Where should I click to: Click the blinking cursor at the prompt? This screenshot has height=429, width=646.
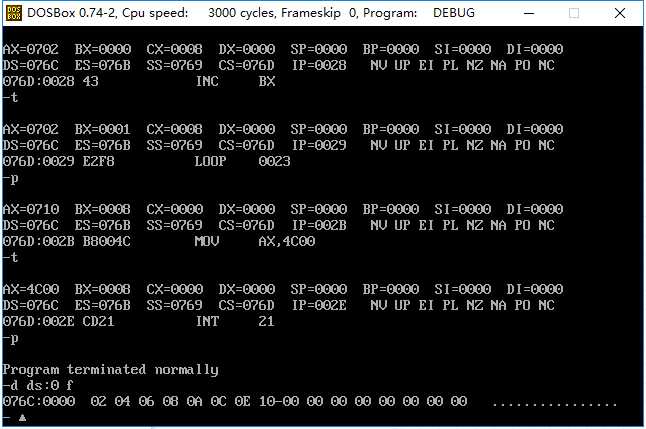[x=23, y=418]
